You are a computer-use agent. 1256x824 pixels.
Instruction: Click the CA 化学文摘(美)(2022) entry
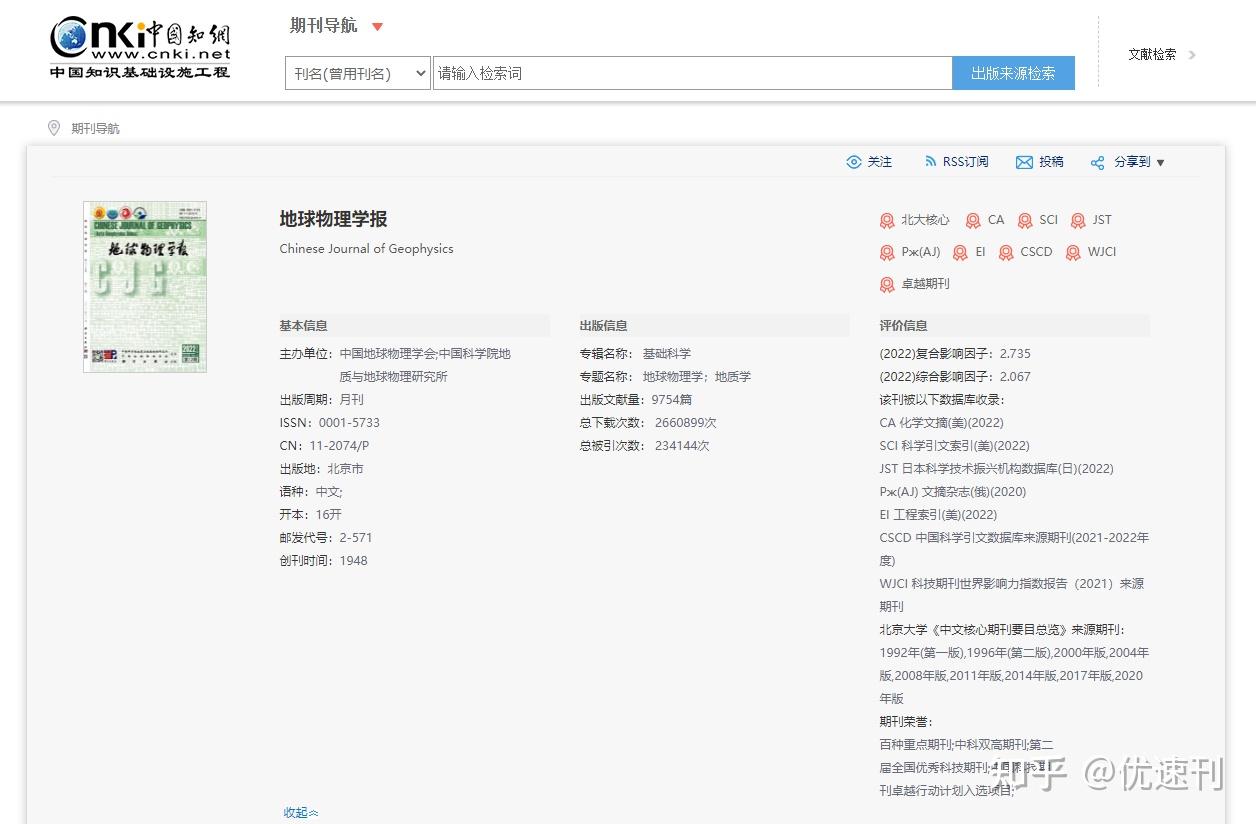(941, 423)
